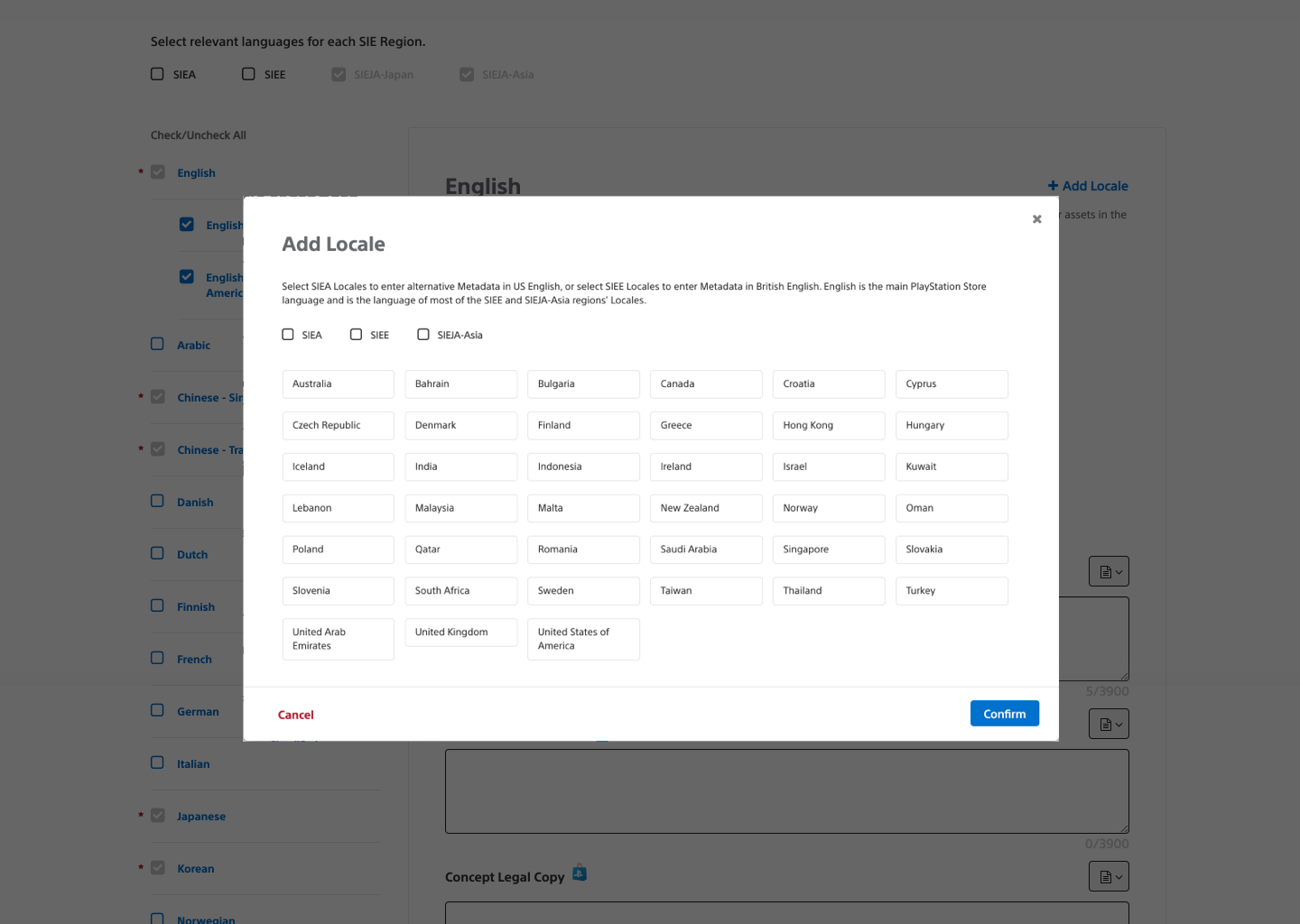The height and width of the screenshot is (924, 1300).
Task: Check the French language checkbox
Action: pos(157,658)
